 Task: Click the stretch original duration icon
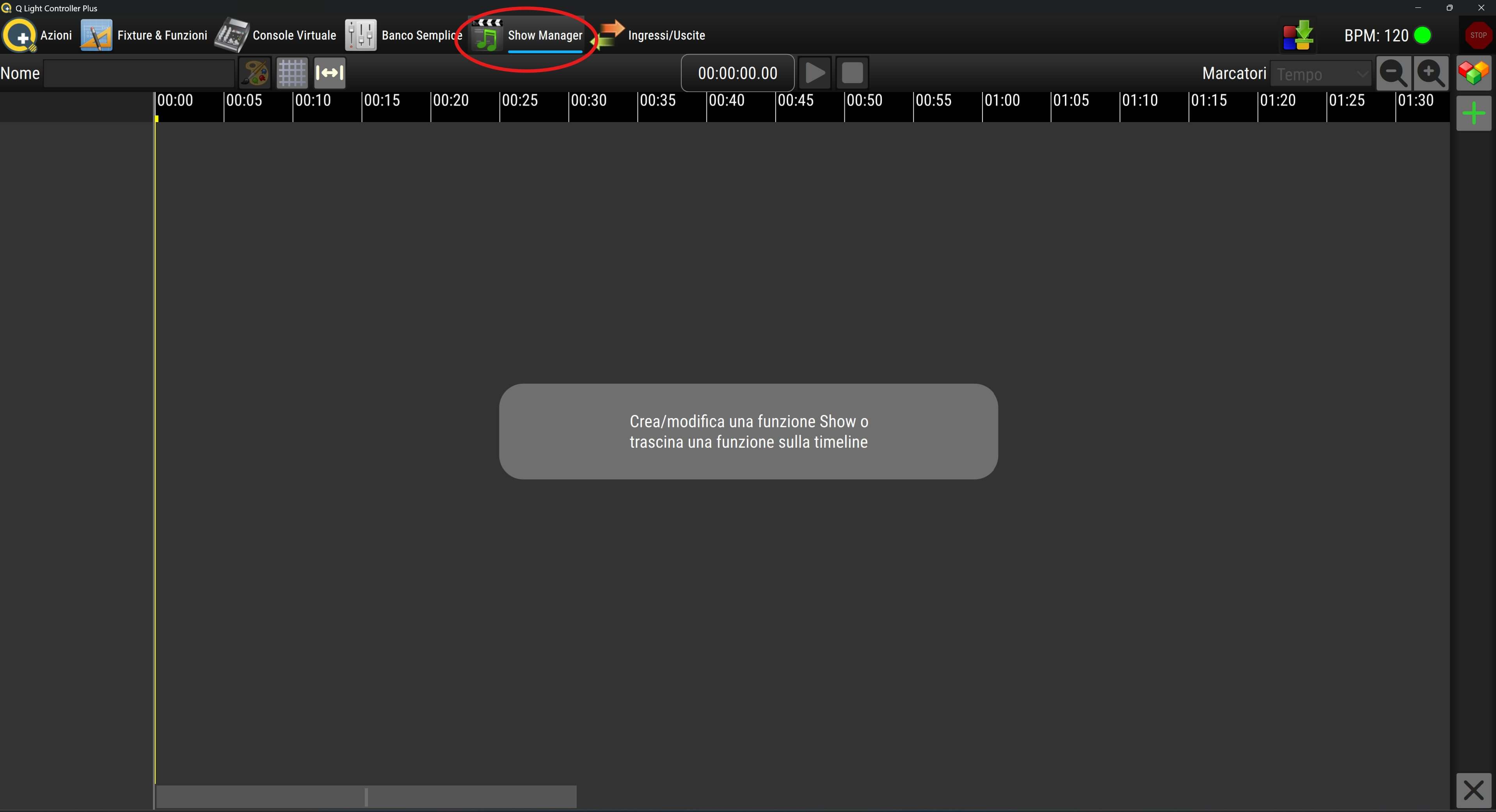329,73
